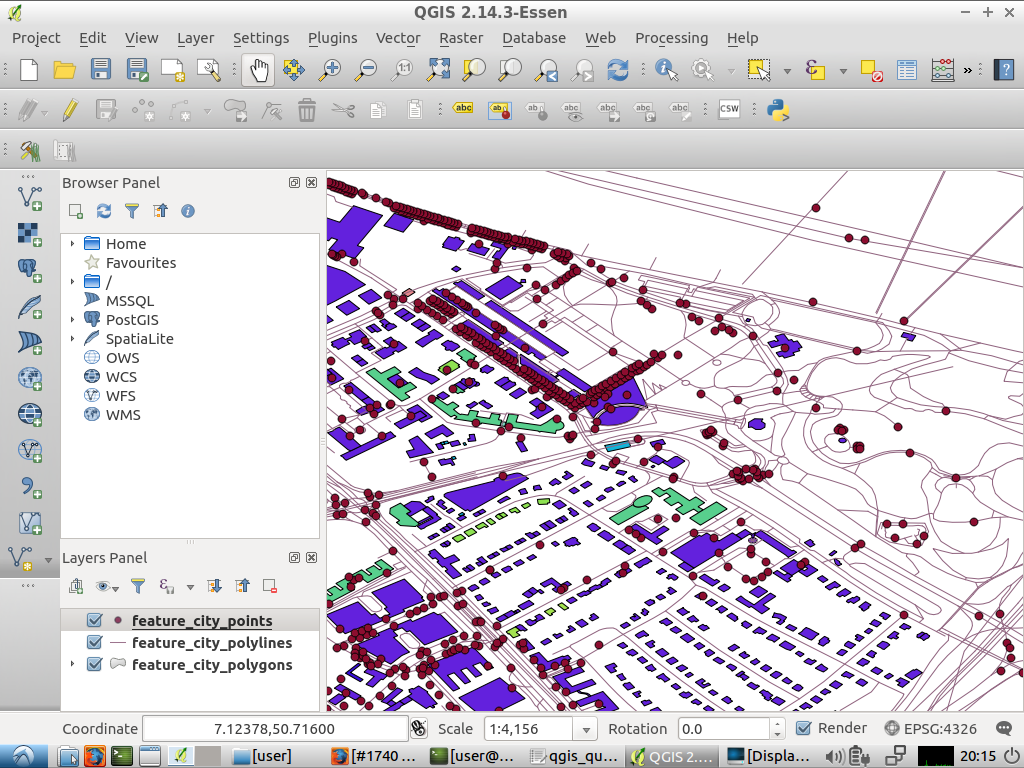Open the Select Features tool dropdown arrow
1024x768 pixels.
[x=787, y=71]
